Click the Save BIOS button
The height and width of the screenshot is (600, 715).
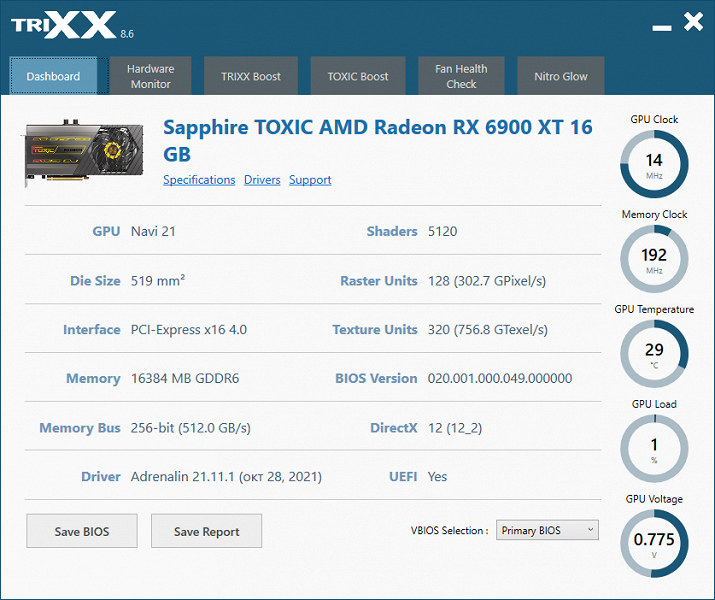point(82,531)
